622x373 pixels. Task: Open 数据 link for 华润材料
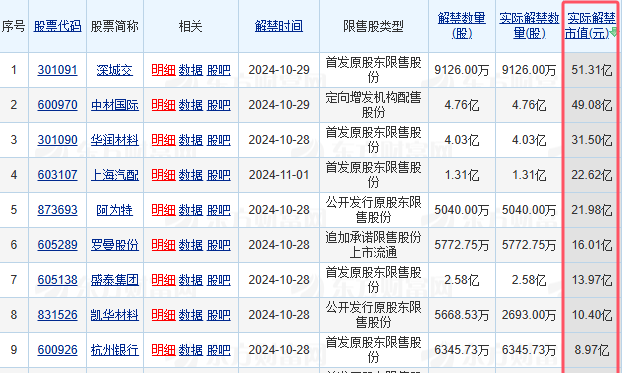pyautogui.click(x=191, y=140)
